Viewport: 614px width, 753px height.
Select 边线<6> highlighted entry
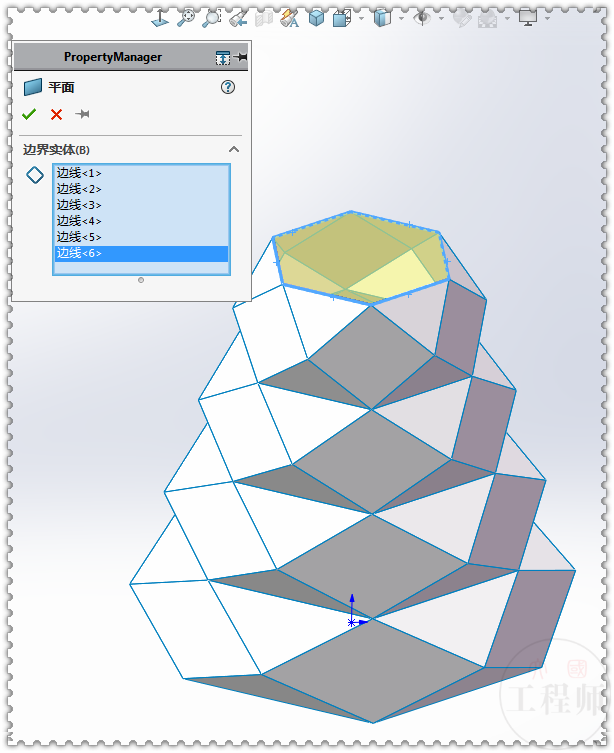(x=141, y=253)
